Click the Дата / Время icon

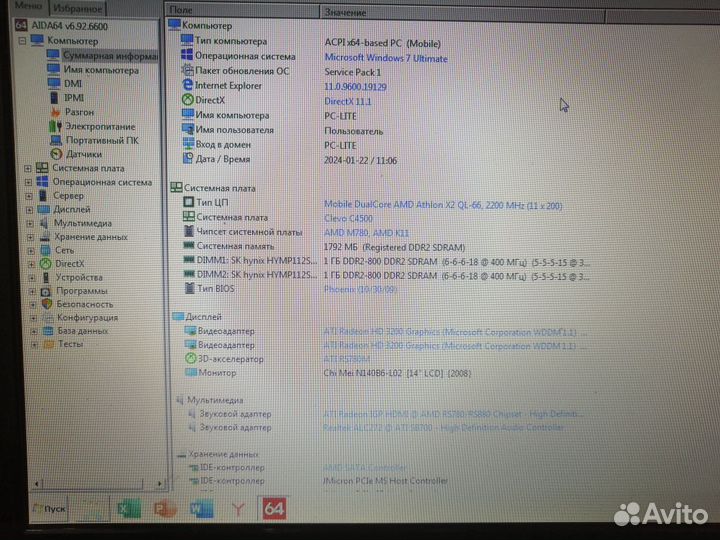[188, 158]
